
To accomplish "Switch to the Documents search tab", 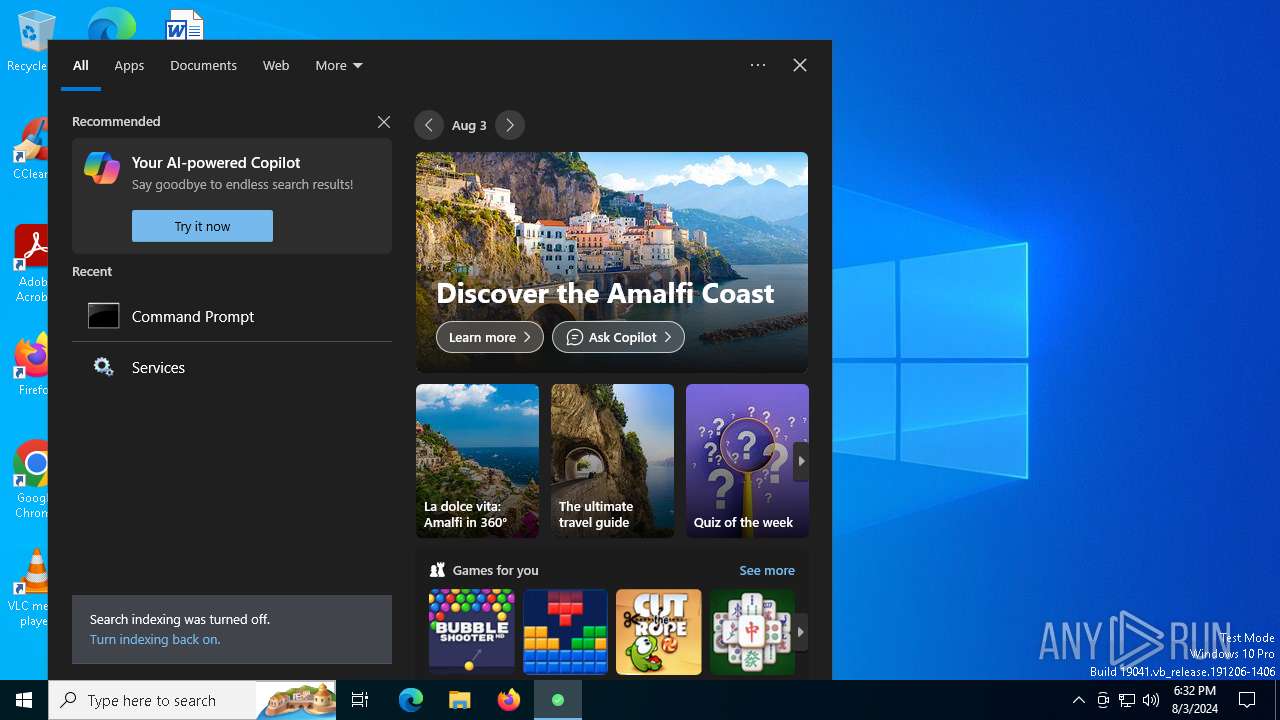I will 203,65.
